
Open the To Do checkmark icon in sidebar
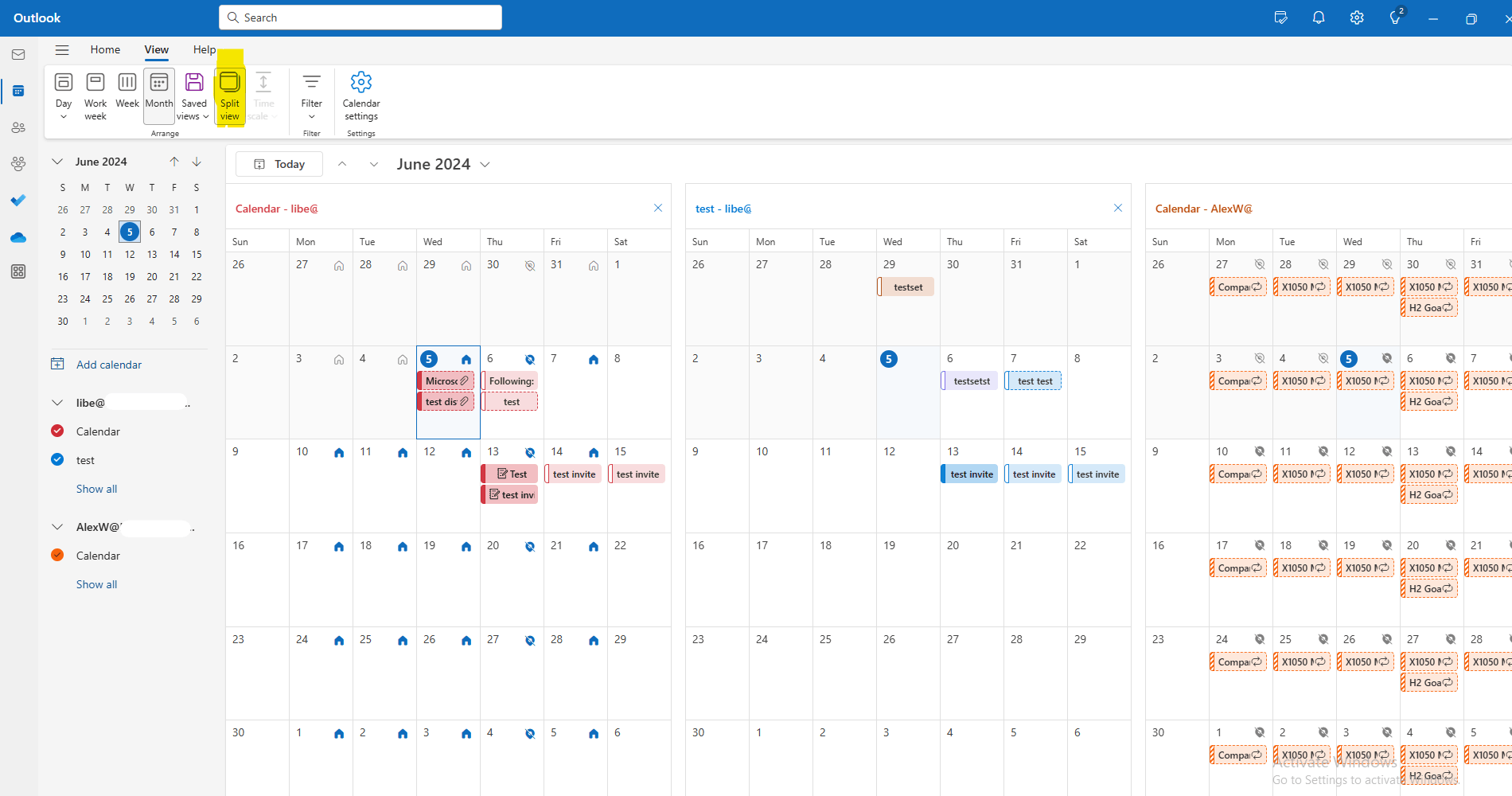click(x=18, y=200)
